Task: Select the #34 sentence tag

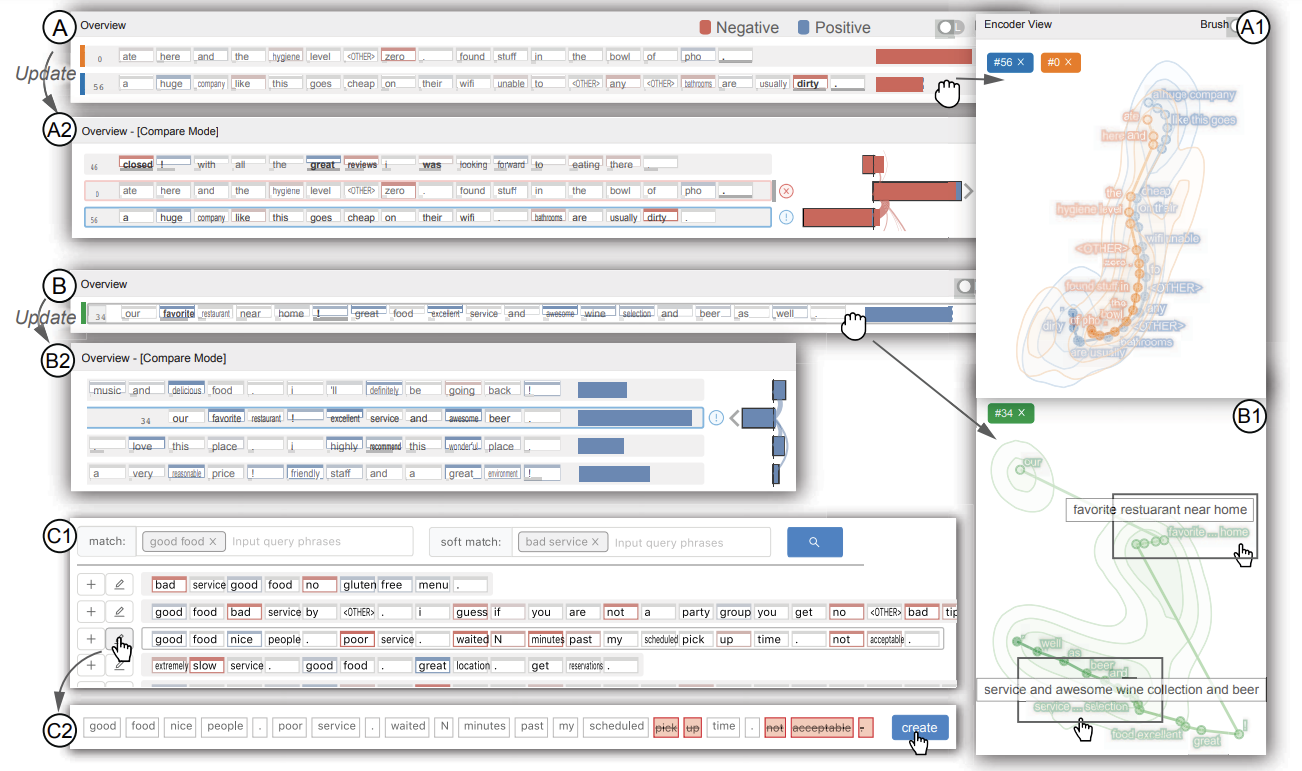Action: [x=1009, y=413]
